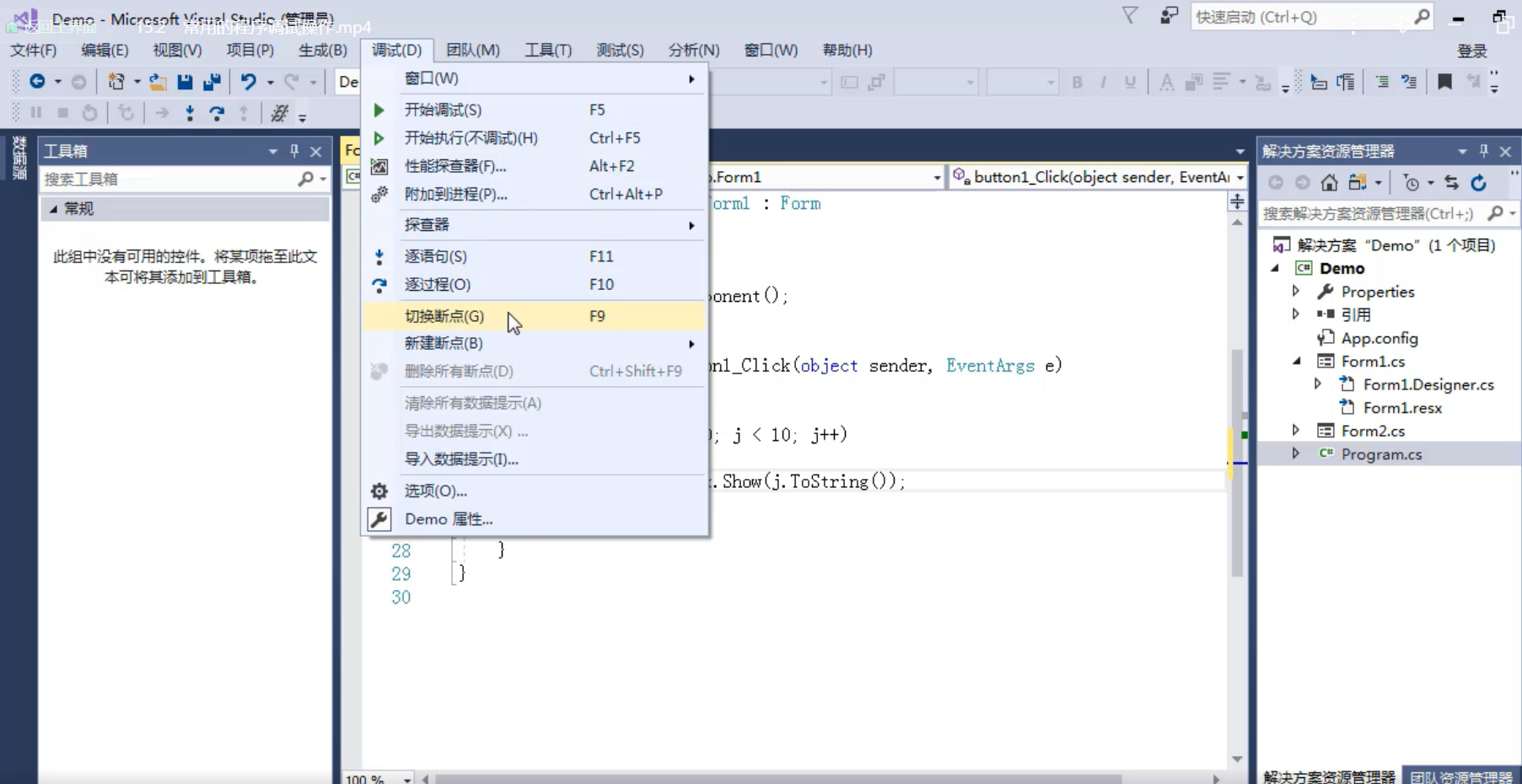Viewport: 1522px width, 784px height.
Task: Click the step over toolbar icon
Action: [217, 113]
